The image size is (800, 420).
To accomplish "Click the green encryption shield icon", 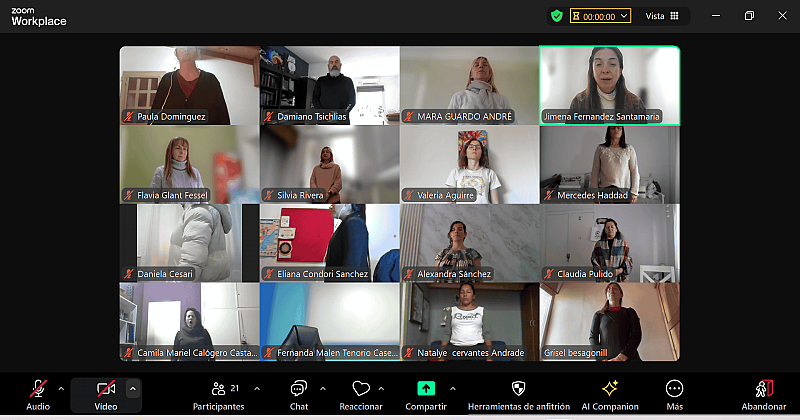I will 556,16.
